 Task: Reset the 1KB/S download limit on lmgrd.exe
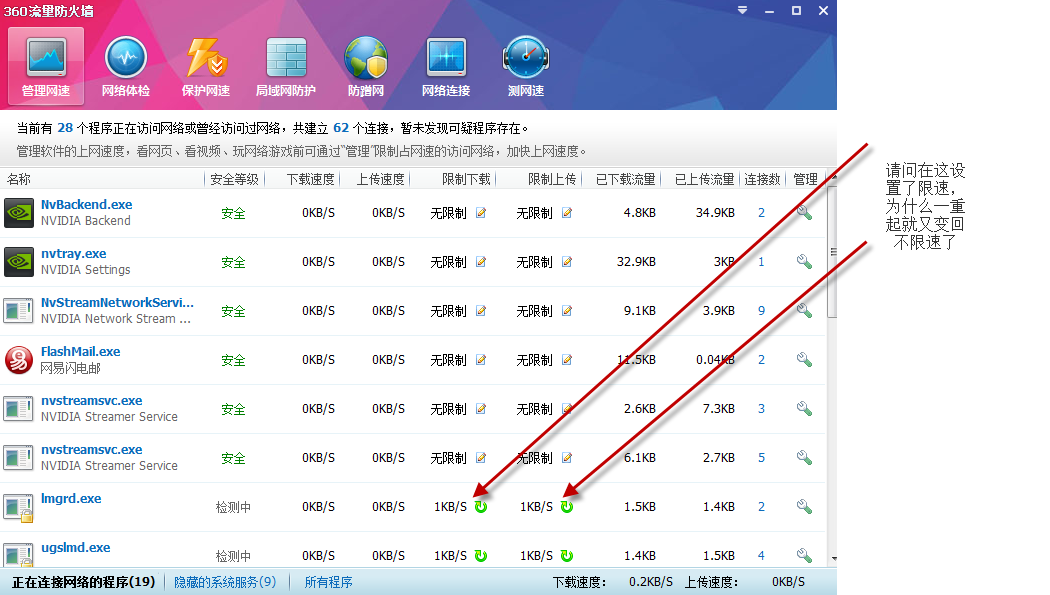click(x=481, y=507)
